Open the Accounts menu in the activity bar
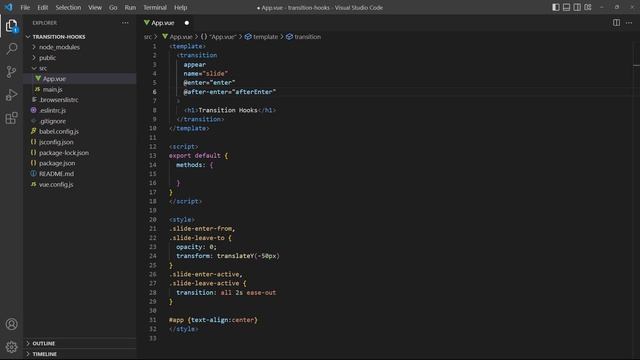The width and height of the screenshot is (640, 360). [x=11, y=324]
